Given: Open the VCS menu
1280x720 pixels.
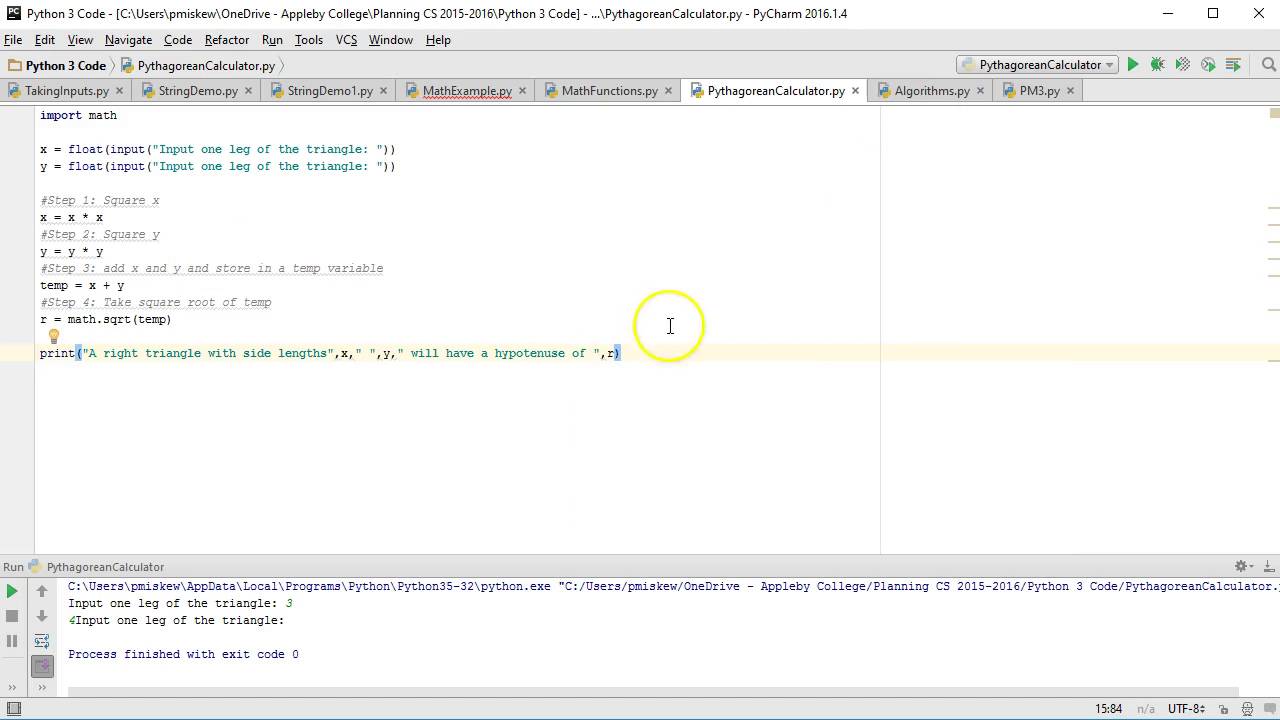Looking at the screenshot, I should click(346, 40).
